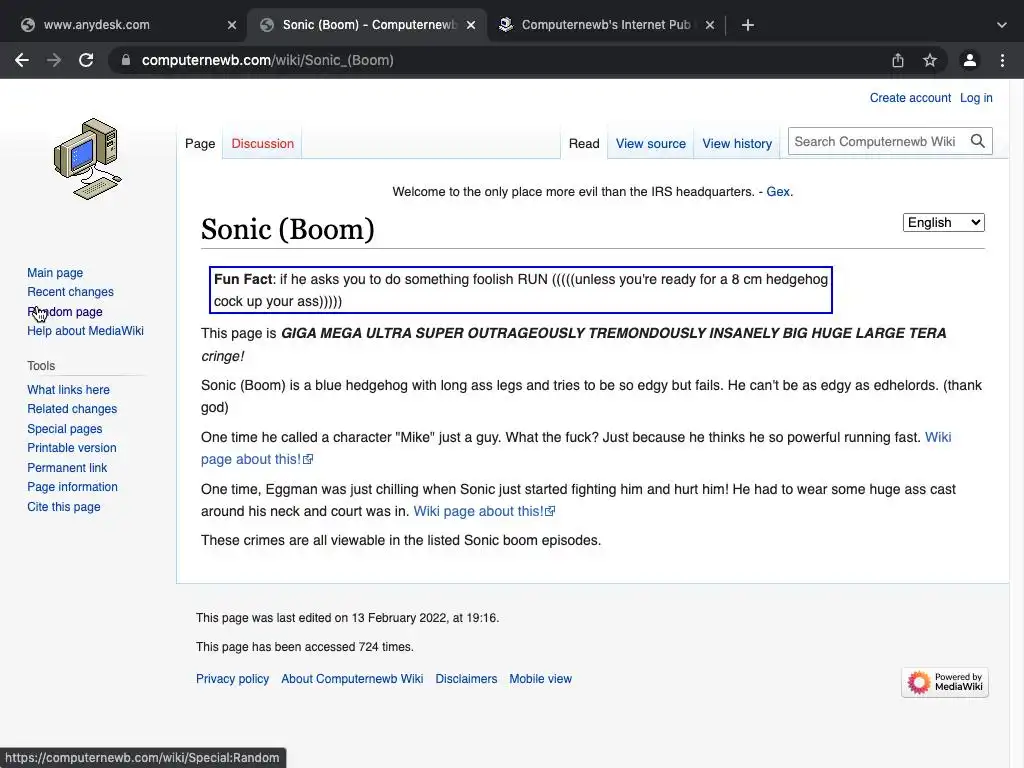The image size is (1024, 768).
Task: Open the Privacy policy link
Action: click(232, 679)
